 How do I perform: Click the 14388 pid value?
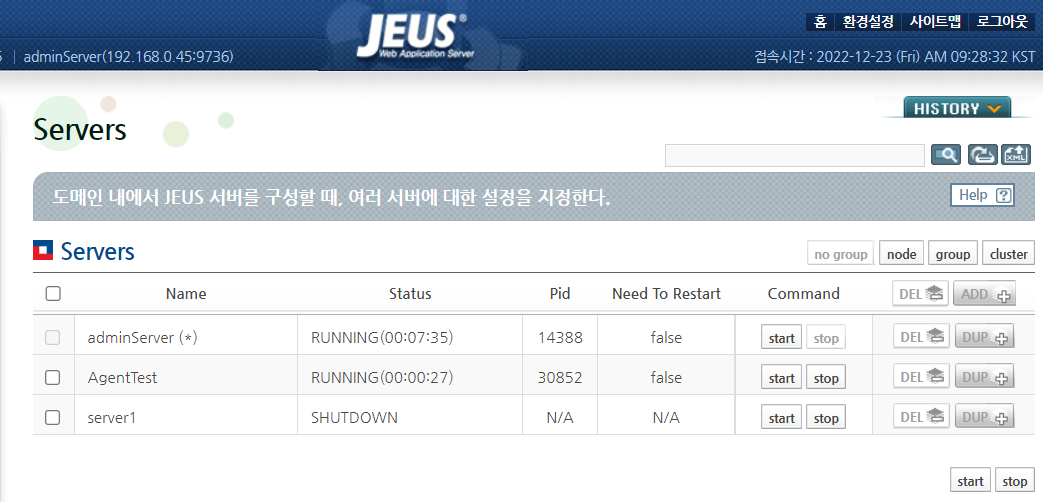tap(560, 338)
